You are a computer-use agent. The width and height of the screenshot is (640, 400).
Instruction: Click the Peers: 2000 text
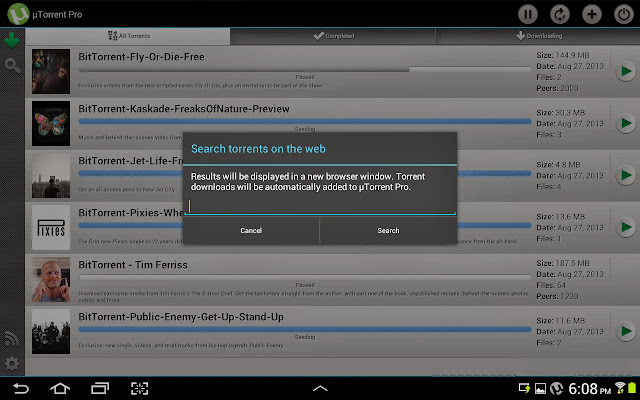[557, 88]
